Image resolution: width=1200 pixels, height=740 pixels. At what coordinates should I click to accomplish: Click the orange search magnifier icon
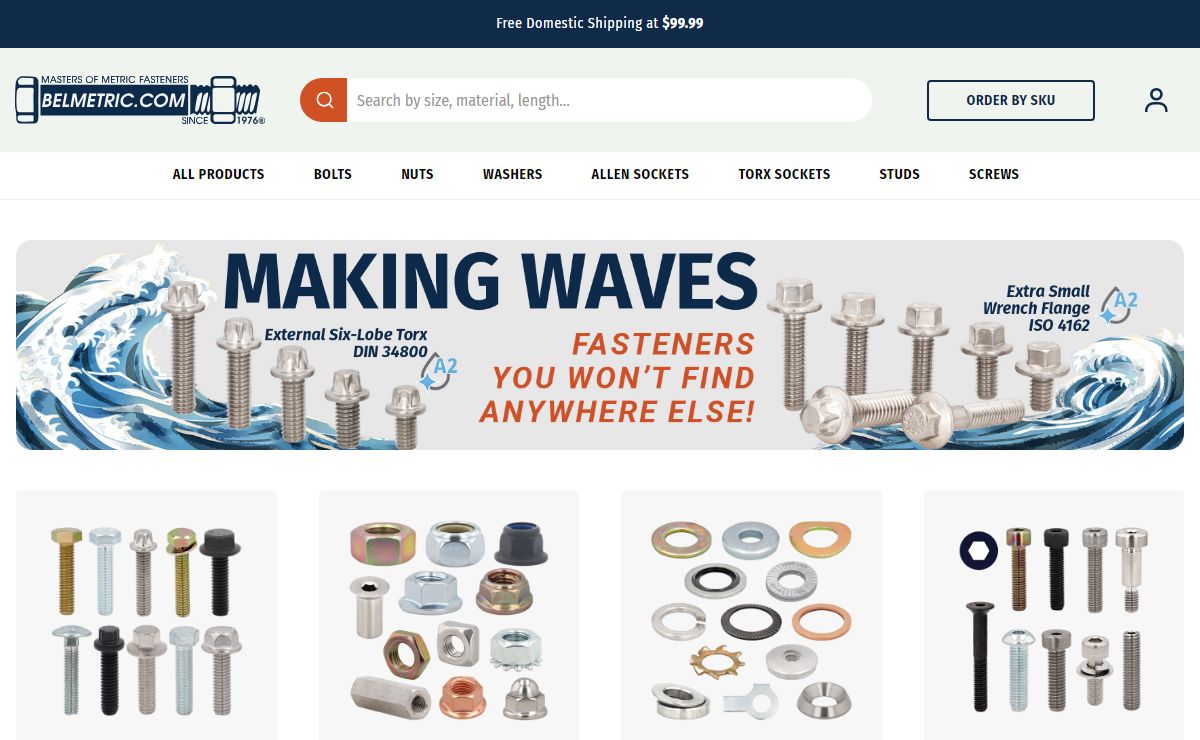(x=324, y=100)
